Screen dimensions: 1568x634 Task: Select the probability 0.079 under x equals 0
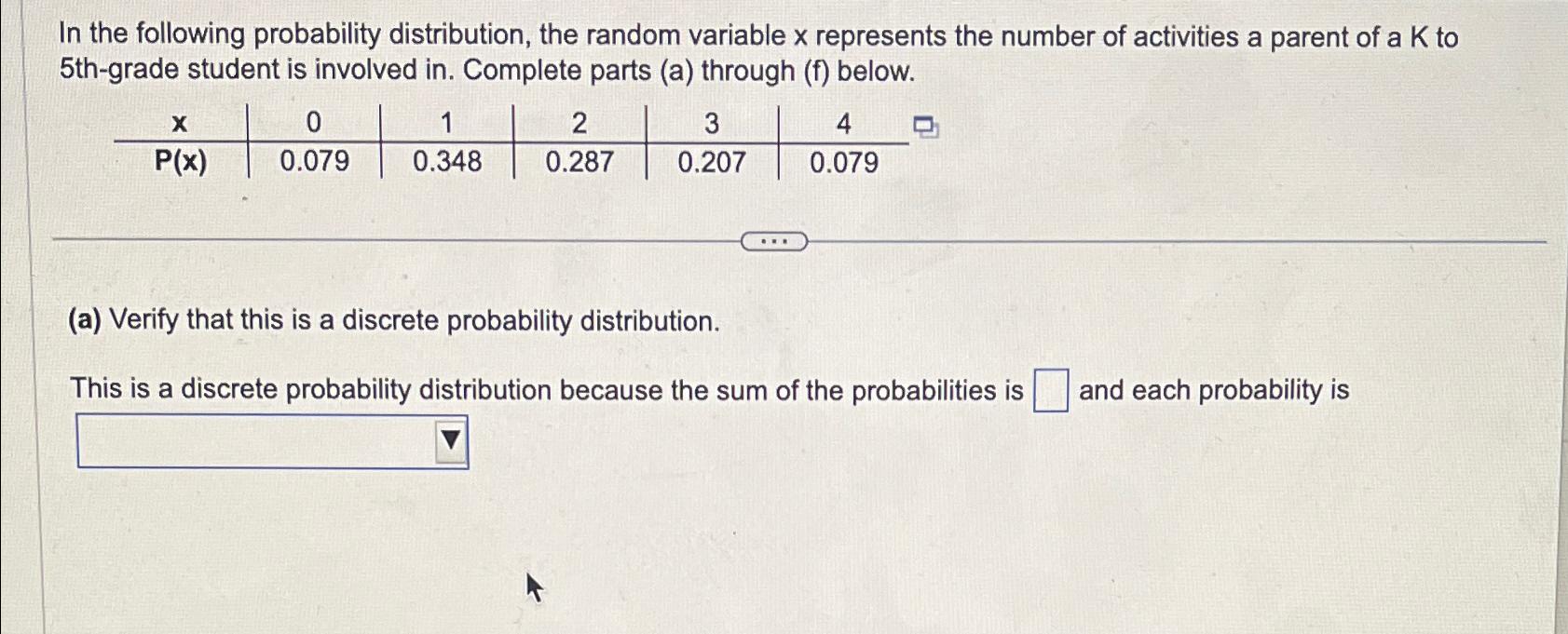315,164
